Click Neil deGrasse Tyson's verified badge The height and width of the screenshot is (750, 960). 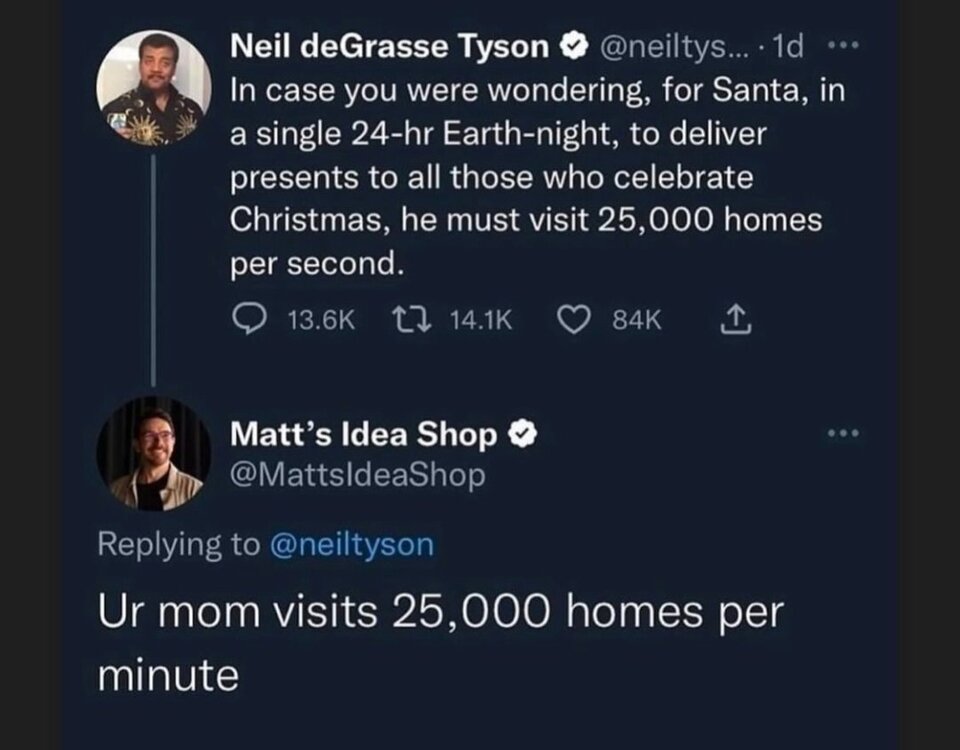point(575,46)
